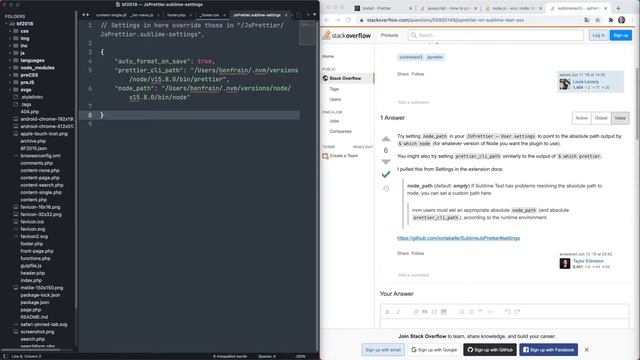
Task: Click the Stack Overflow search field
Action: tap(496, 36)
